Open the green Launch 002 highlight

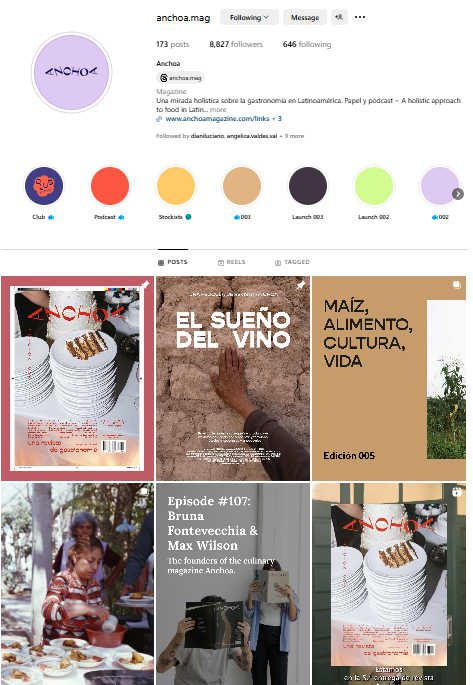(374, 186)
